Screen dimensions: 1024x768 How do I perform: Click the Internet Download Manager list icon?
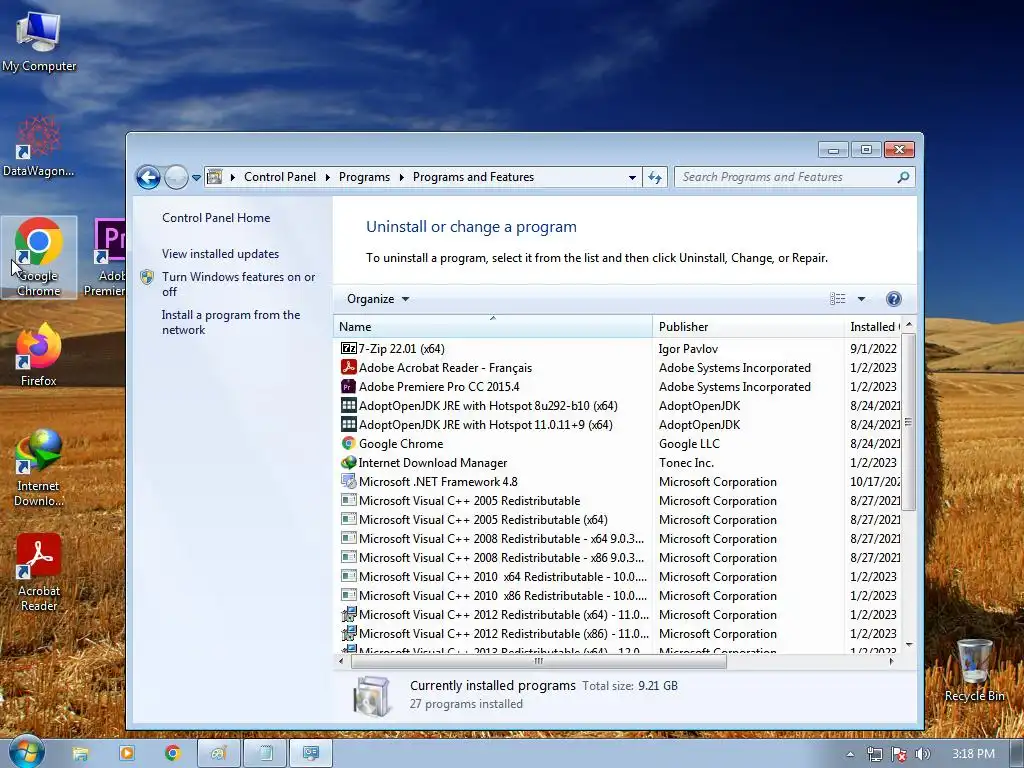(x=349, y=462)
